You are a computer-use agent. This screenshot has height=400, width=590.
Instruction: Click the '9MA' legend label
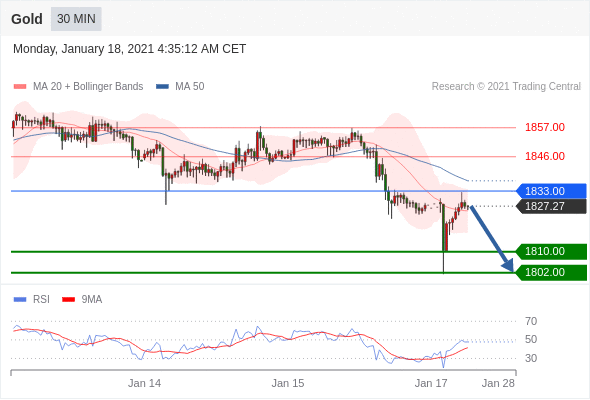pyautogui.click(x=92, y=300)
